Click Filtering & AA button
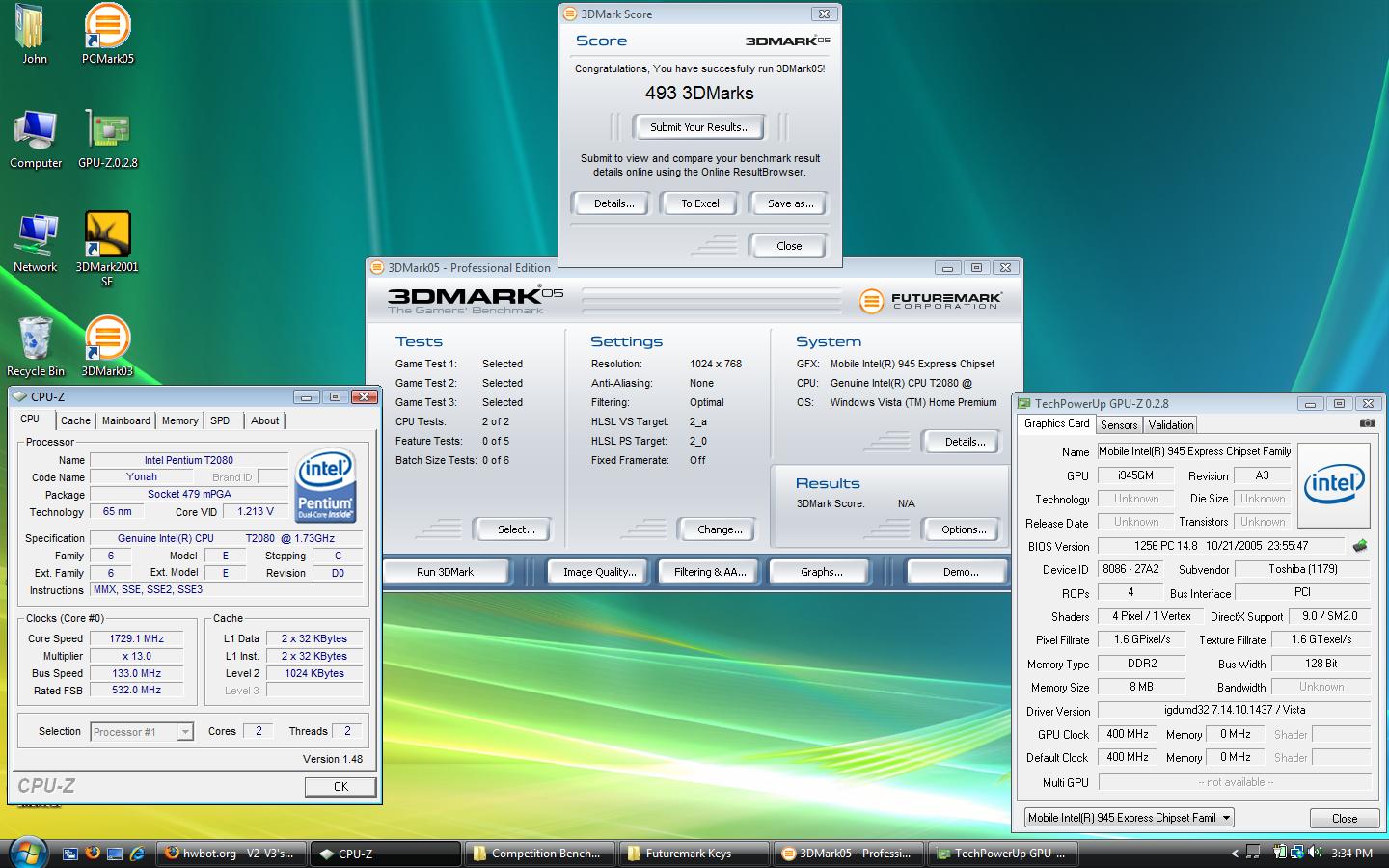Screen dimensions: 1389x868 (x=710, y=572)
